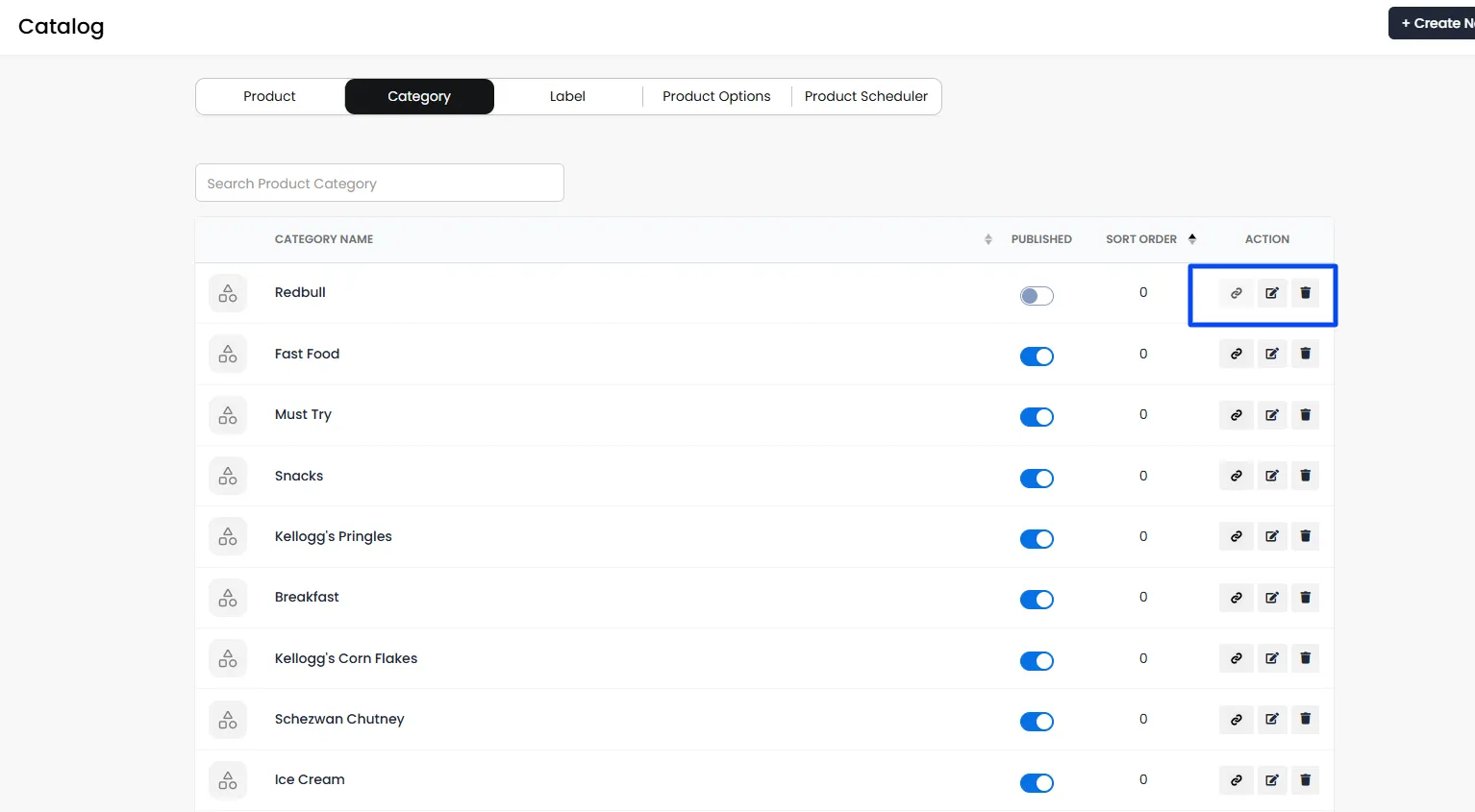Click link icon in Fast Food row

[x=1237, y=354]
